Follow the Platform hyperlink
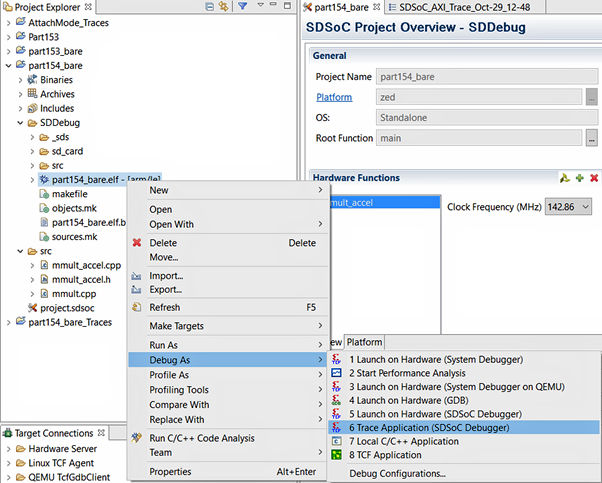The image size is (602, 483). click(334, 97)
